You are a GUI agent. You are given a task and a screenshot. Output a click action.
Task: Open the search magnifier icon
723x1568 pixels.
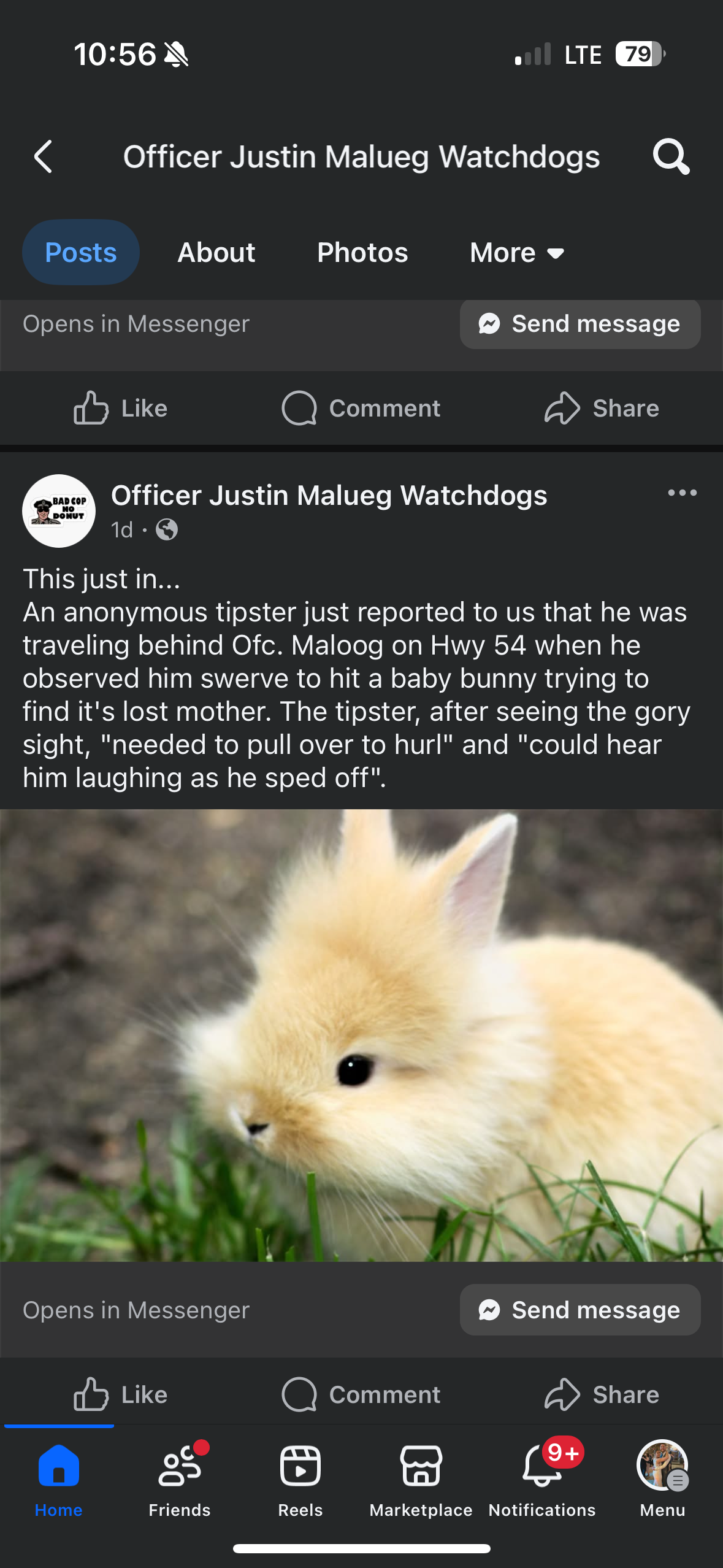pos(671,156)
